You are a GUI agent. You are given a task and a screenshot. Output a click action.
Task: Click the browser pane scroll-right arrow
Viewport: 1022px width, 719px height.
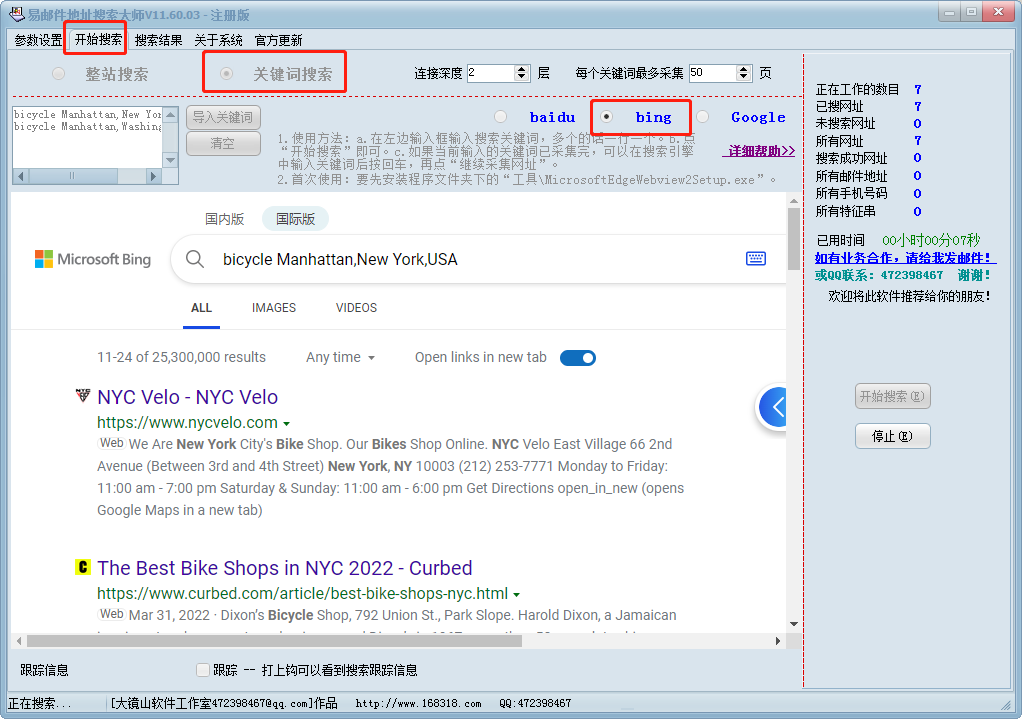778,641
